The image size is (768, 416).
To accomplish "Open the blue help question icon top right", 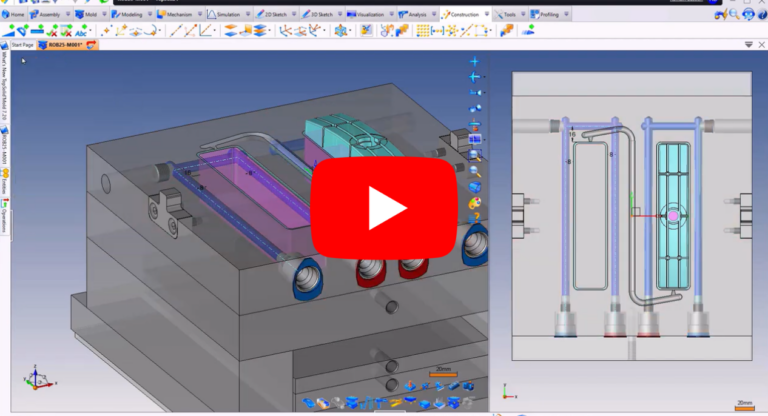I will click(x=763, y=14).
